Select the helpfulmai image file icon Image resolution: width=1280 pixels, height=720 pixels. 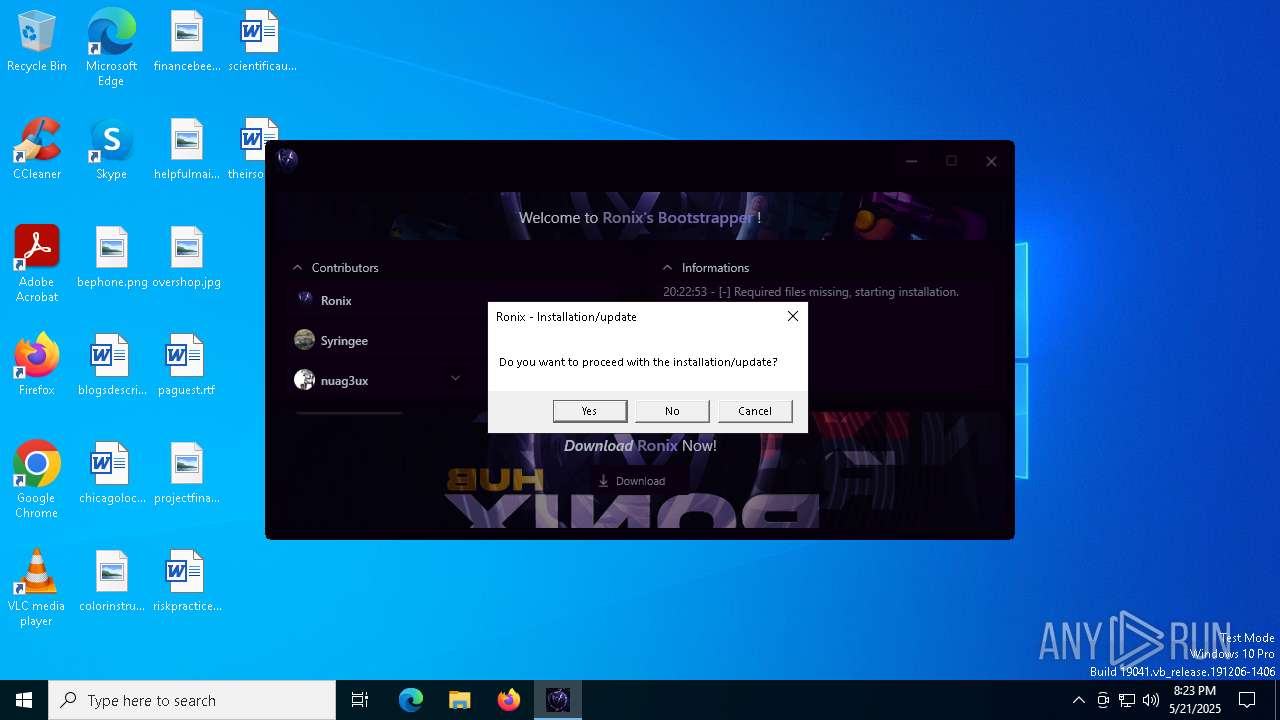tap(186, 150)
